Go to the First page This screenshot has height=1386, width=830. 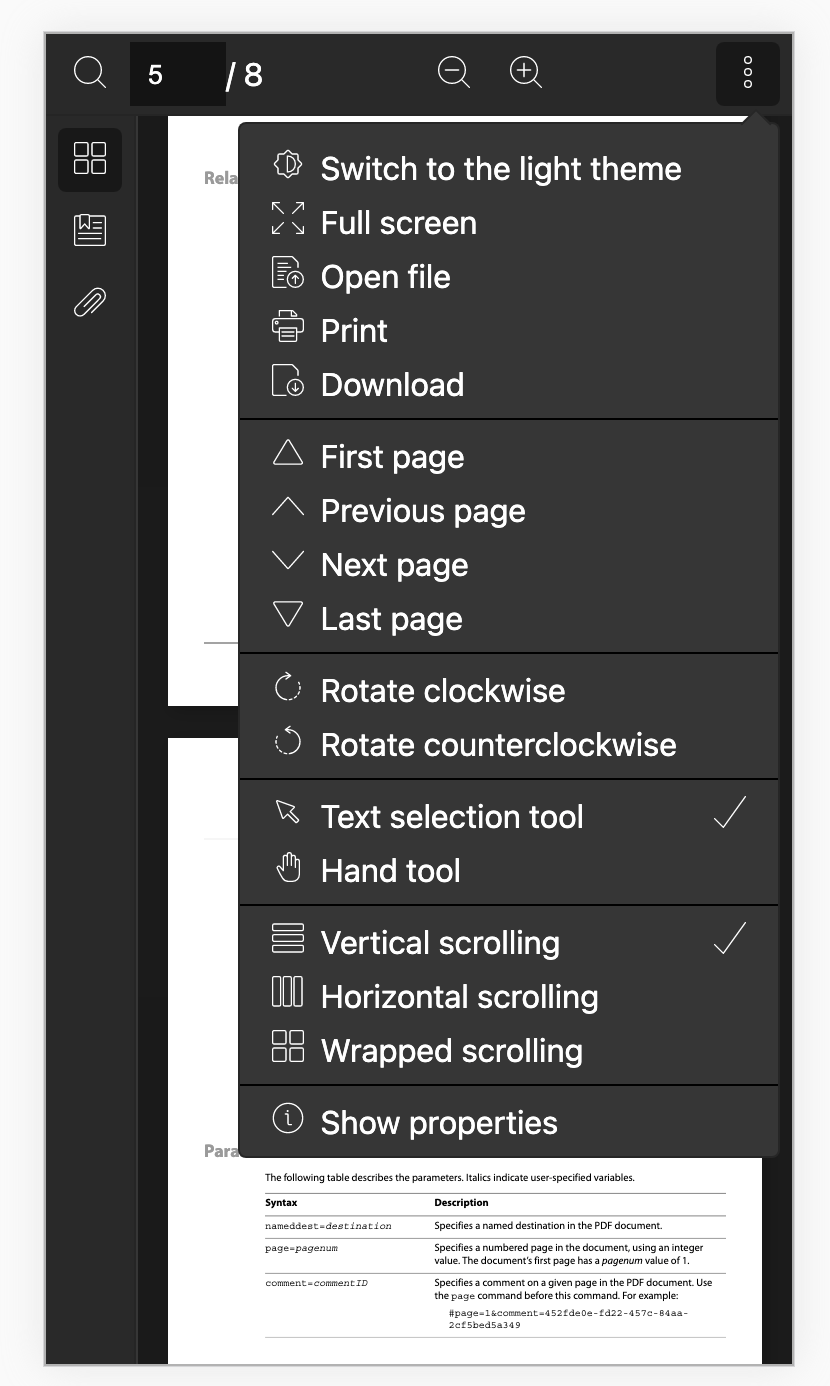[x=391, y=456]
